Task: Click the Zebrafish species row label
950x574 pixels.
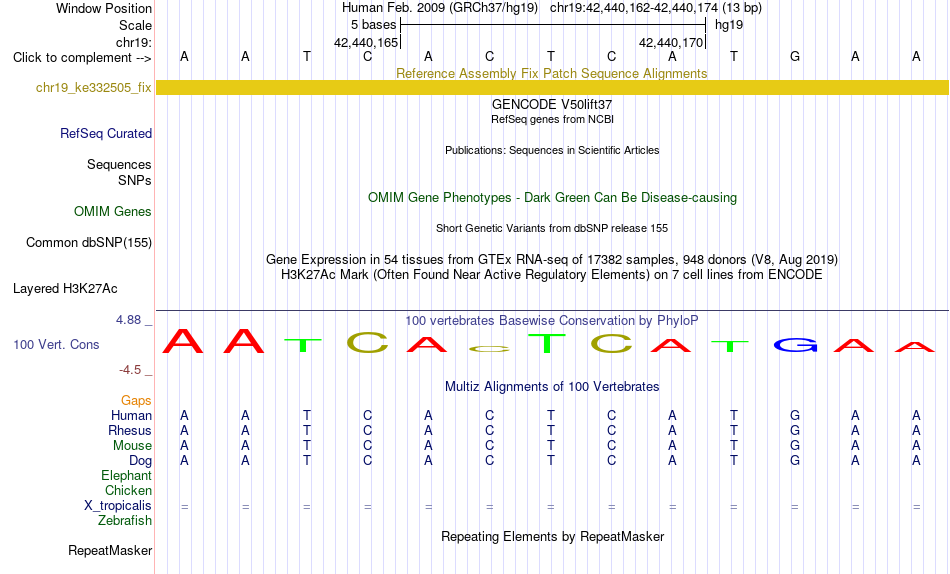Action: [x=125, y=521]
